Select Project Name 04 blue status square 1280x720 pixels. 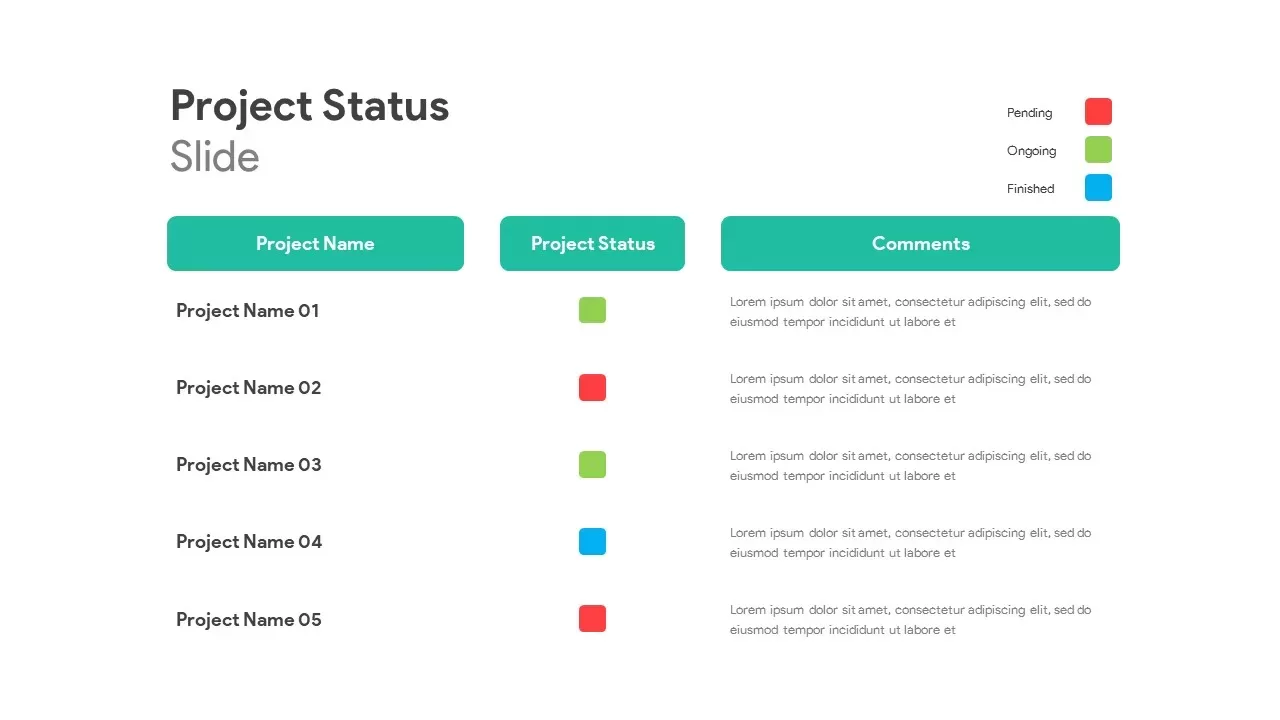click(592, 542)
